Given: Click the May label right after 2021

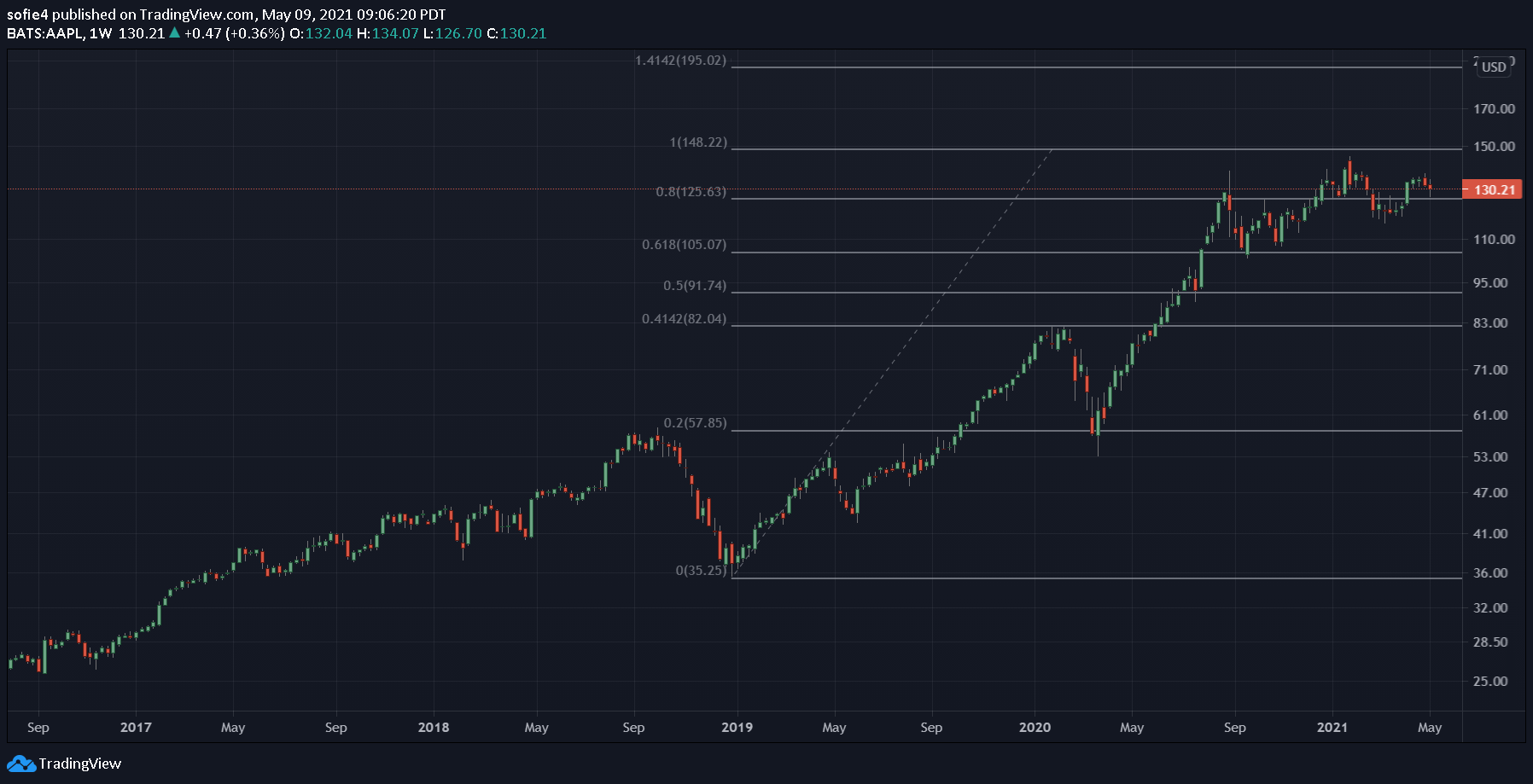Looking at the screenshot, I should click(1430, 728).
